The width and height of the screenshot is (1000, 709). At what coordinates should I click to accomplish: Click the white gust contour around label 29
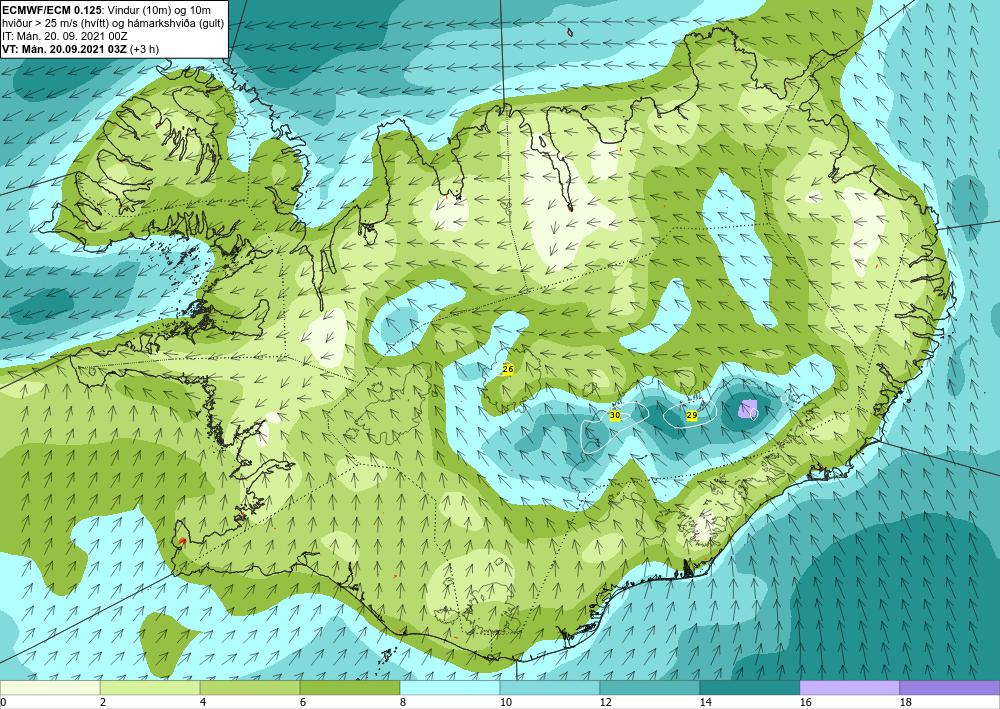click(x=690, y=415)
